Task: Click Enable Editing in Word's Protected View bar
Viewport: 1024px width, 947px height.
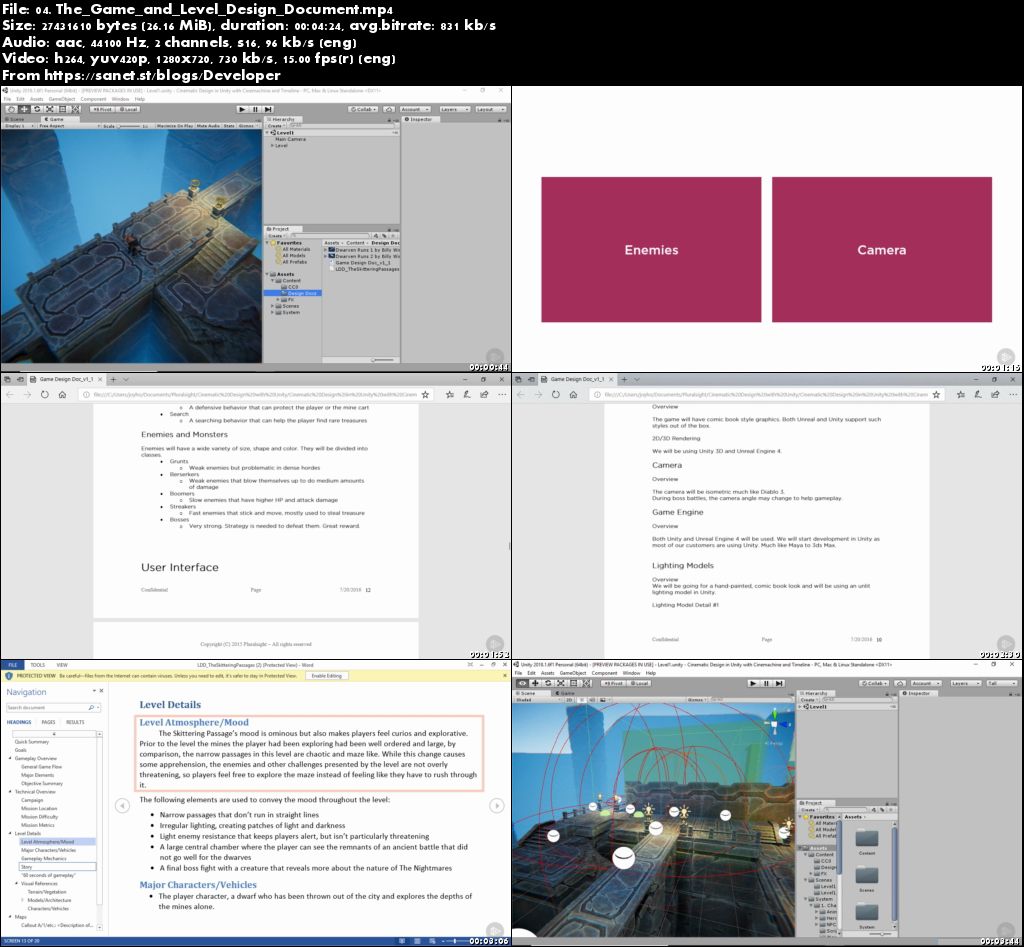Action: (327, 676)
